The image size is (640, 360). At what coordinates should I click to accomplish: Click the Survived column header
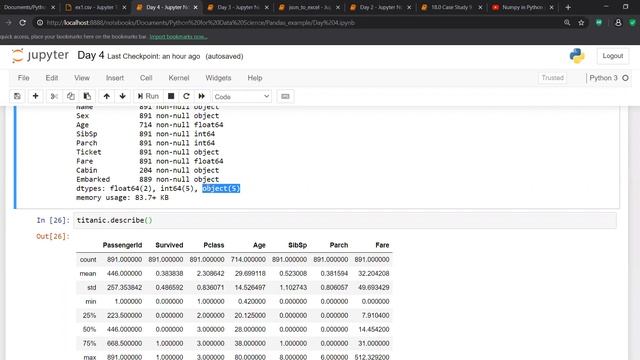tap(169, 245)
